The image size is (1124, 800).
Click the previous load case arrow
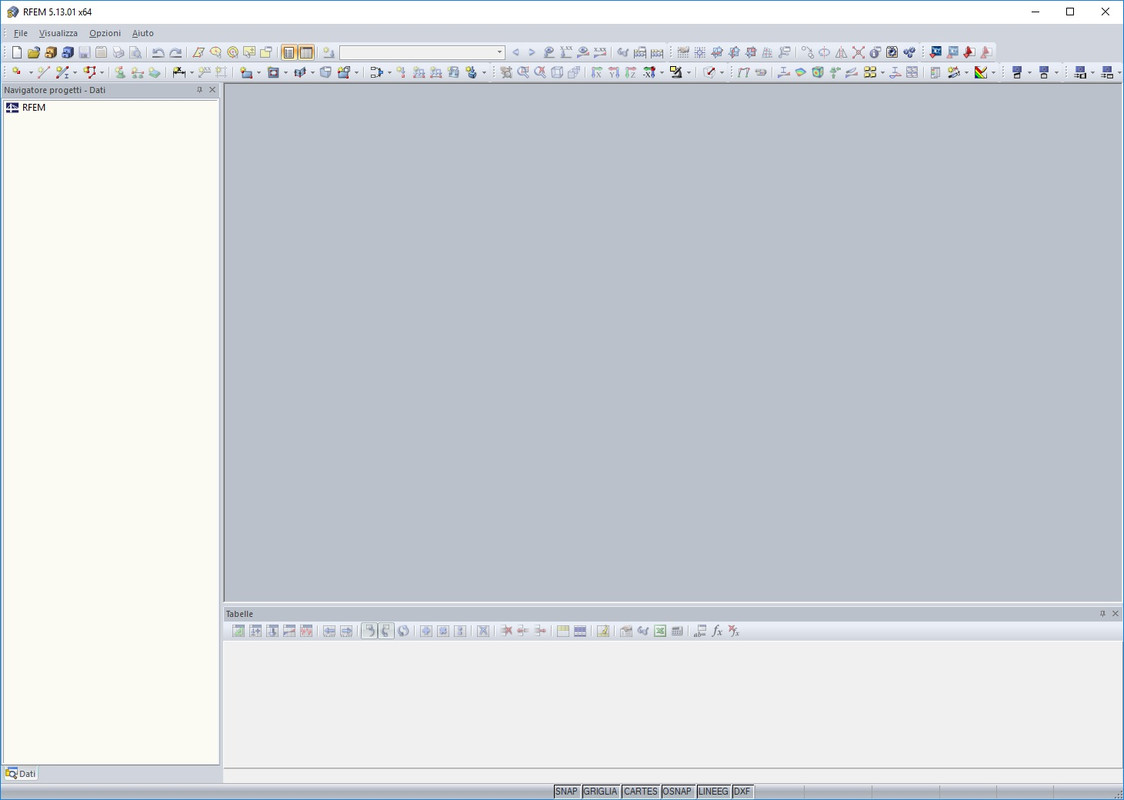click(515, 52)
